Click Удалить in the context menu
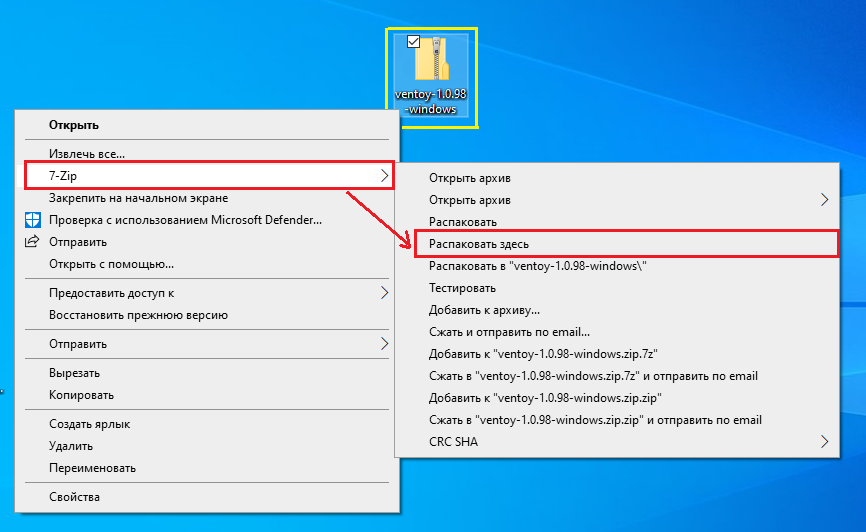Image resolution: width=866 pixels, height=532 pixels. pyautogui.click(x=207, y=446)
